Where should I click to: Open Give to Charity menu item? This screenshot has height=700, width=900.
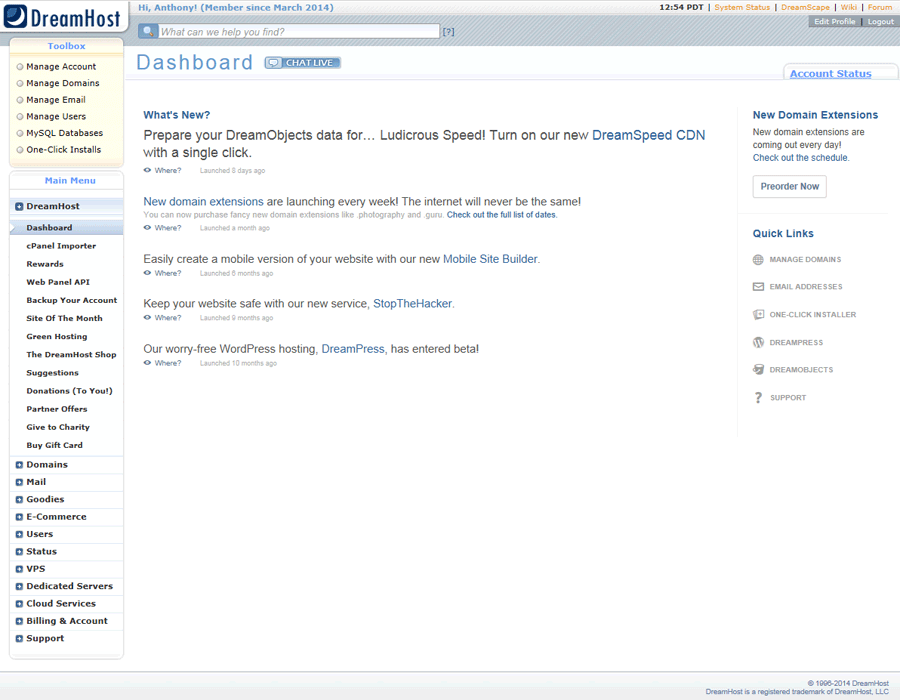click(58, 427)
